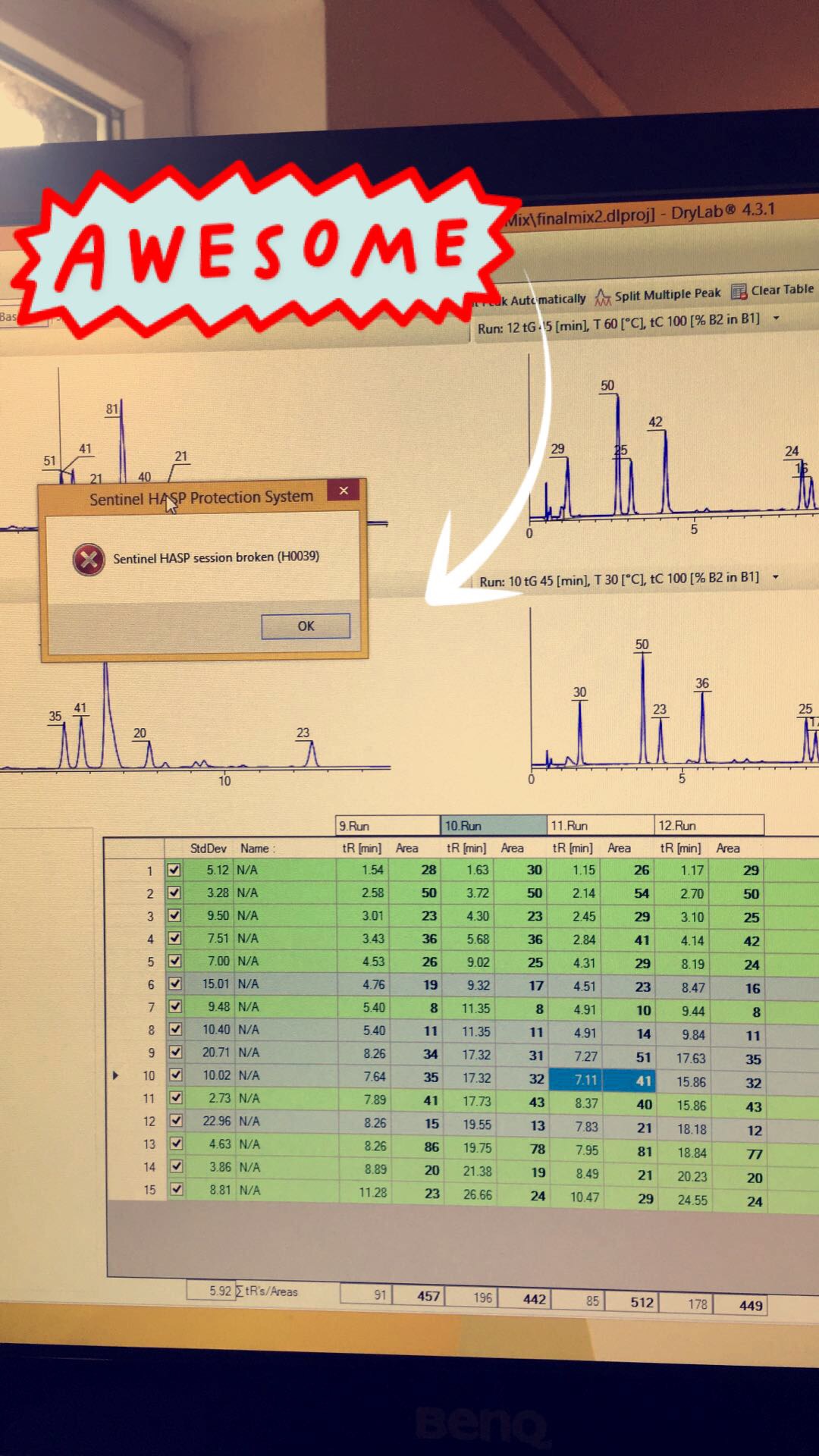Toggle the checkbox in table row 3
Viewport: 819px width, 1456px height.
[x=174, y=915]
